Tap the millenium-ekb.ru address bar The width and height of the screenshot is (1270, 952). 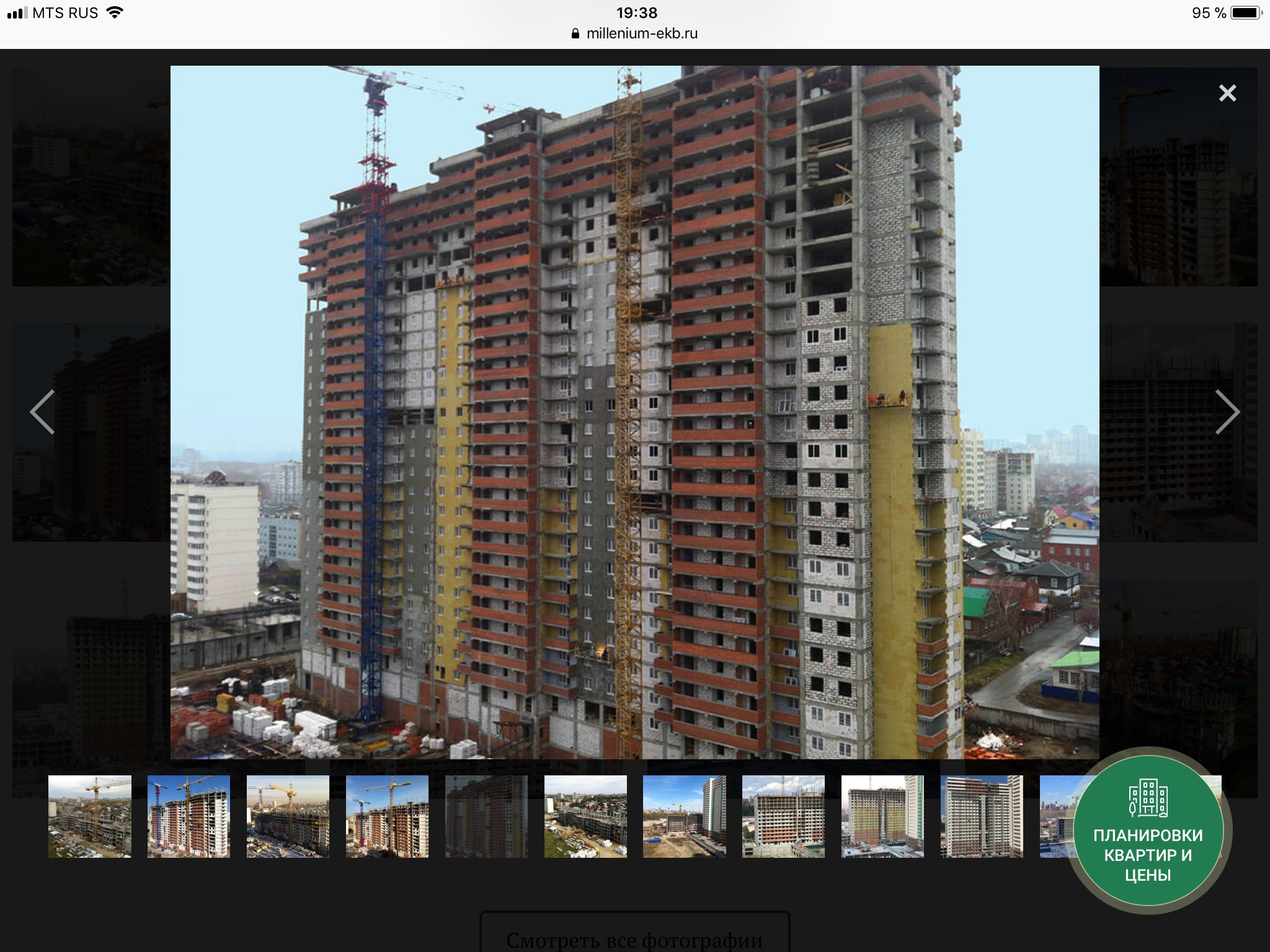pos(641,33)
